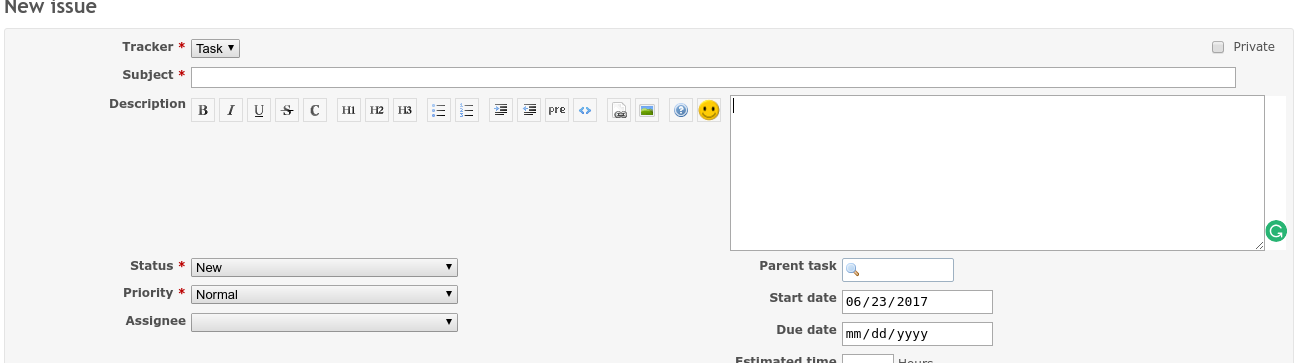
Task: Insert image into description
Action: [647, 111]
